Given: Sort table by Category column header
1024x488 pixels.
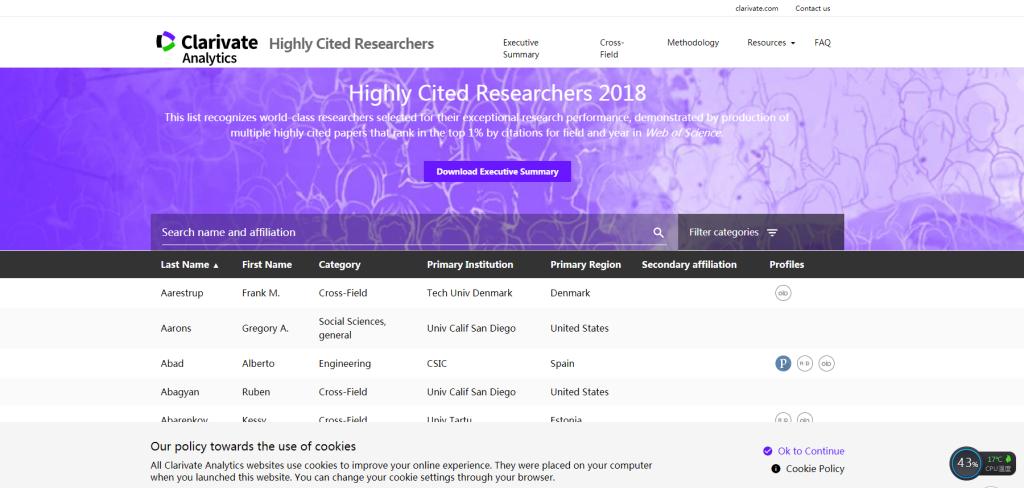Looking at the screenshot, I should coord(339,265).
